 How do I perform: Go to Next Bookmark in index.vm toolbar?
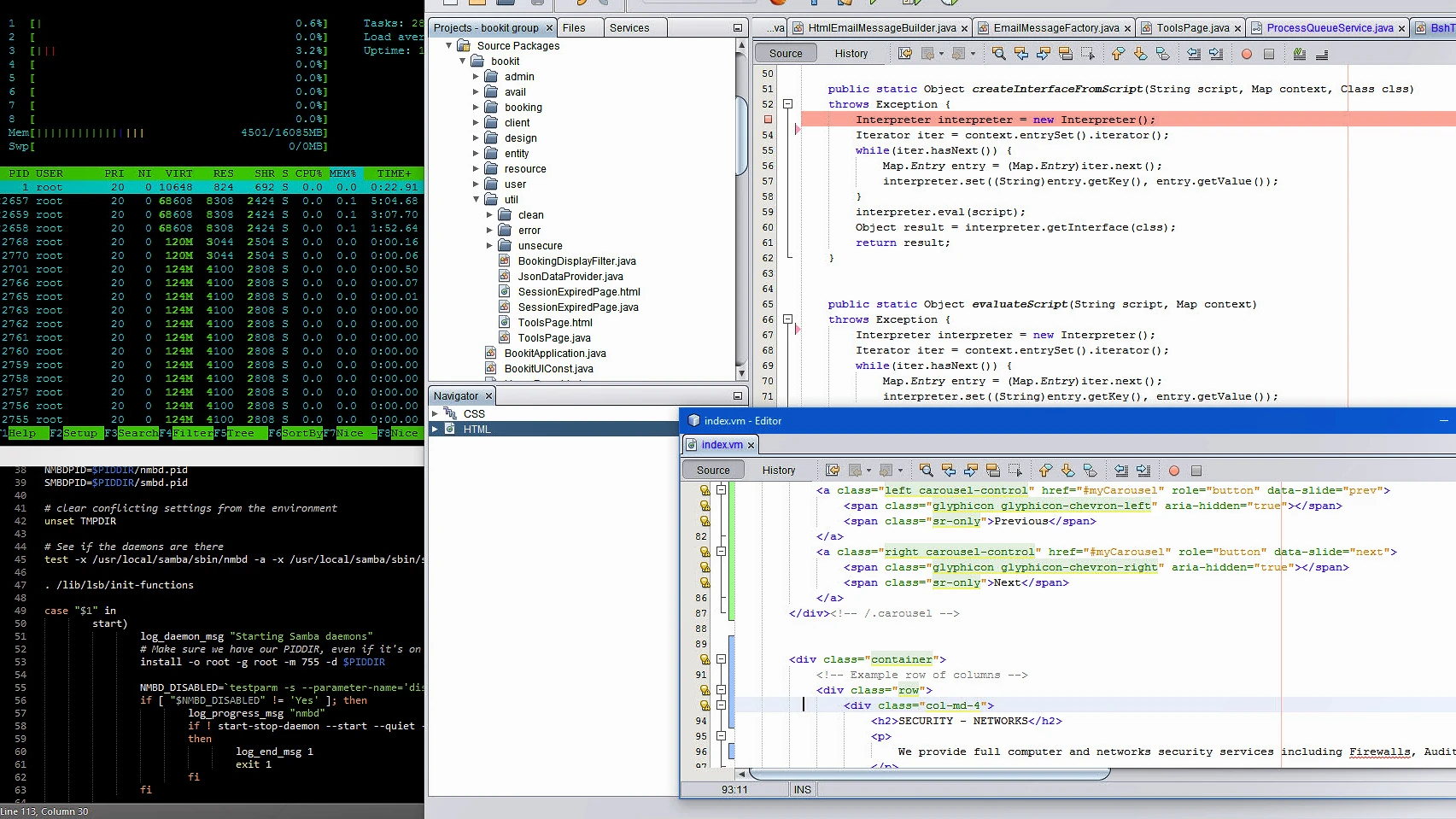click(1067, 471)
